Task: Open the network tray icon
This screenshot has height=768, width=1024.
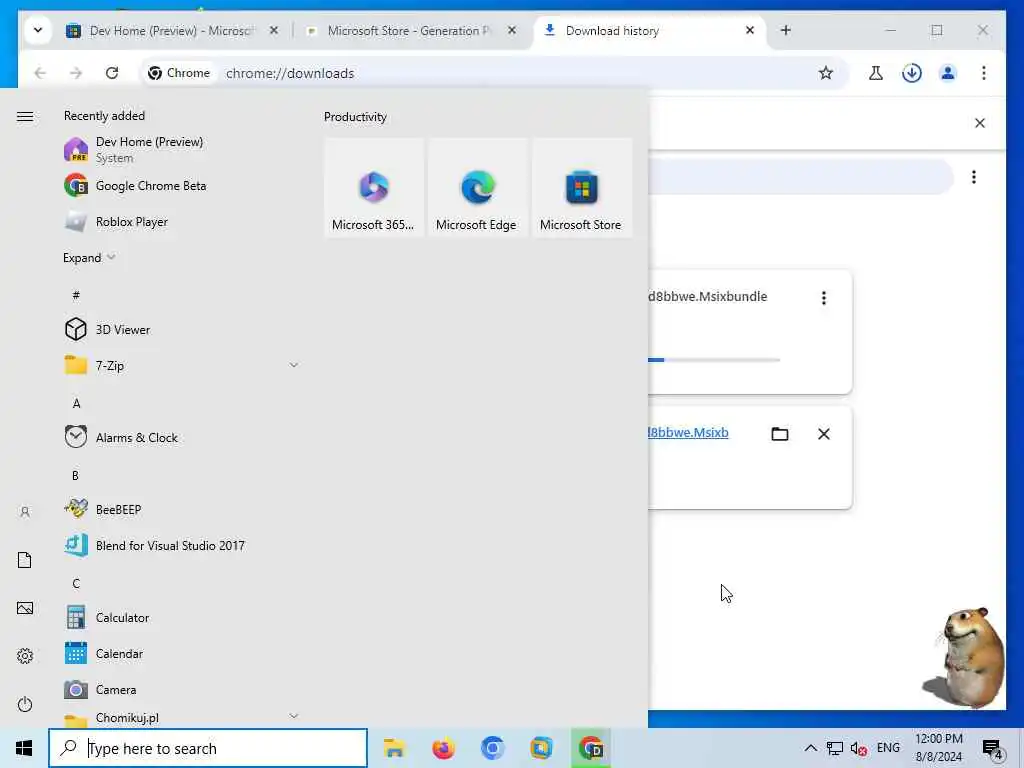Action: pyautogui.click(x=834, y=748)
